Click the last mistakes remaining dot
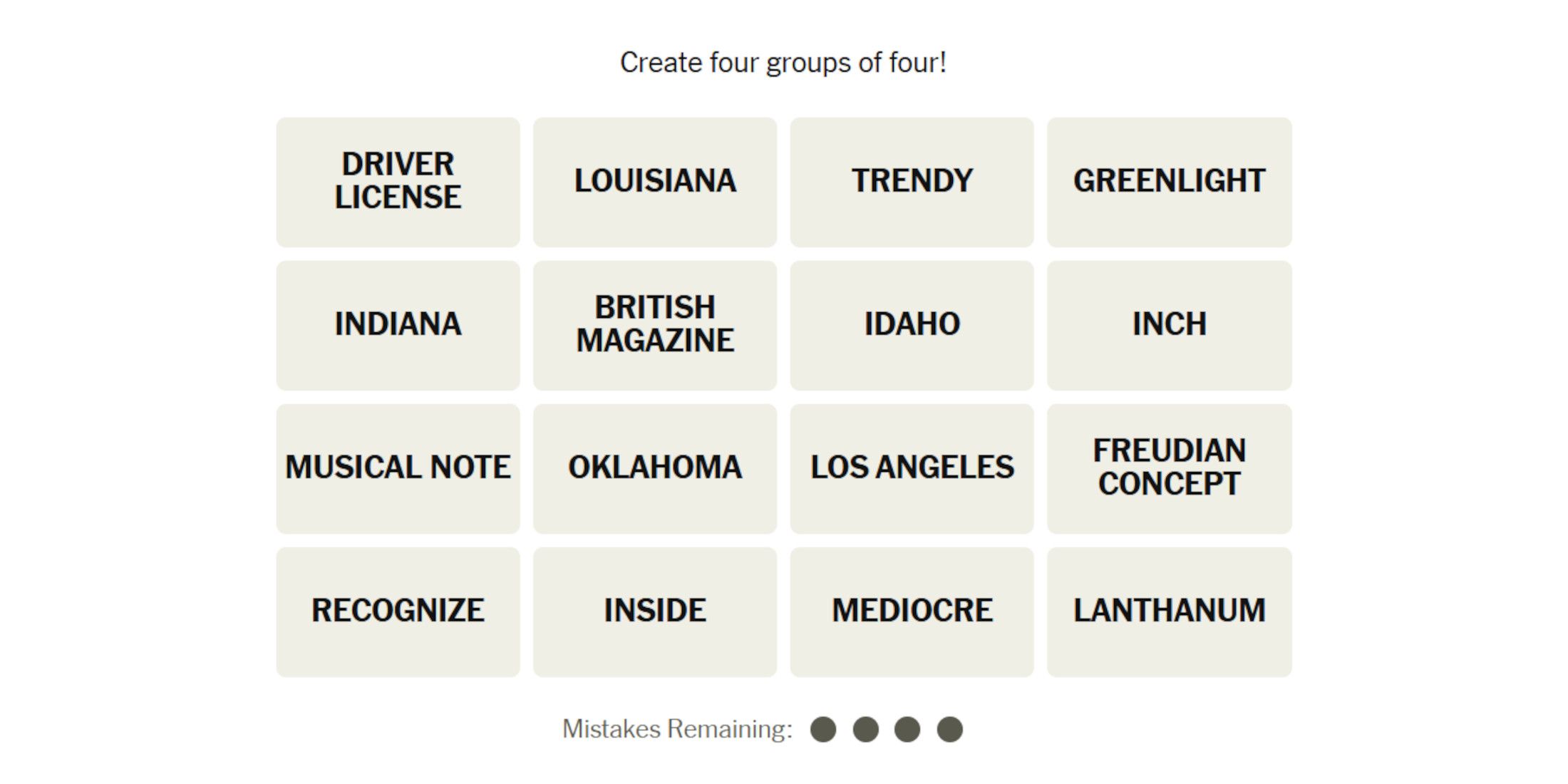Image resolution: width=1568 pixels, height=784 pixels. (x=949, y=729)
